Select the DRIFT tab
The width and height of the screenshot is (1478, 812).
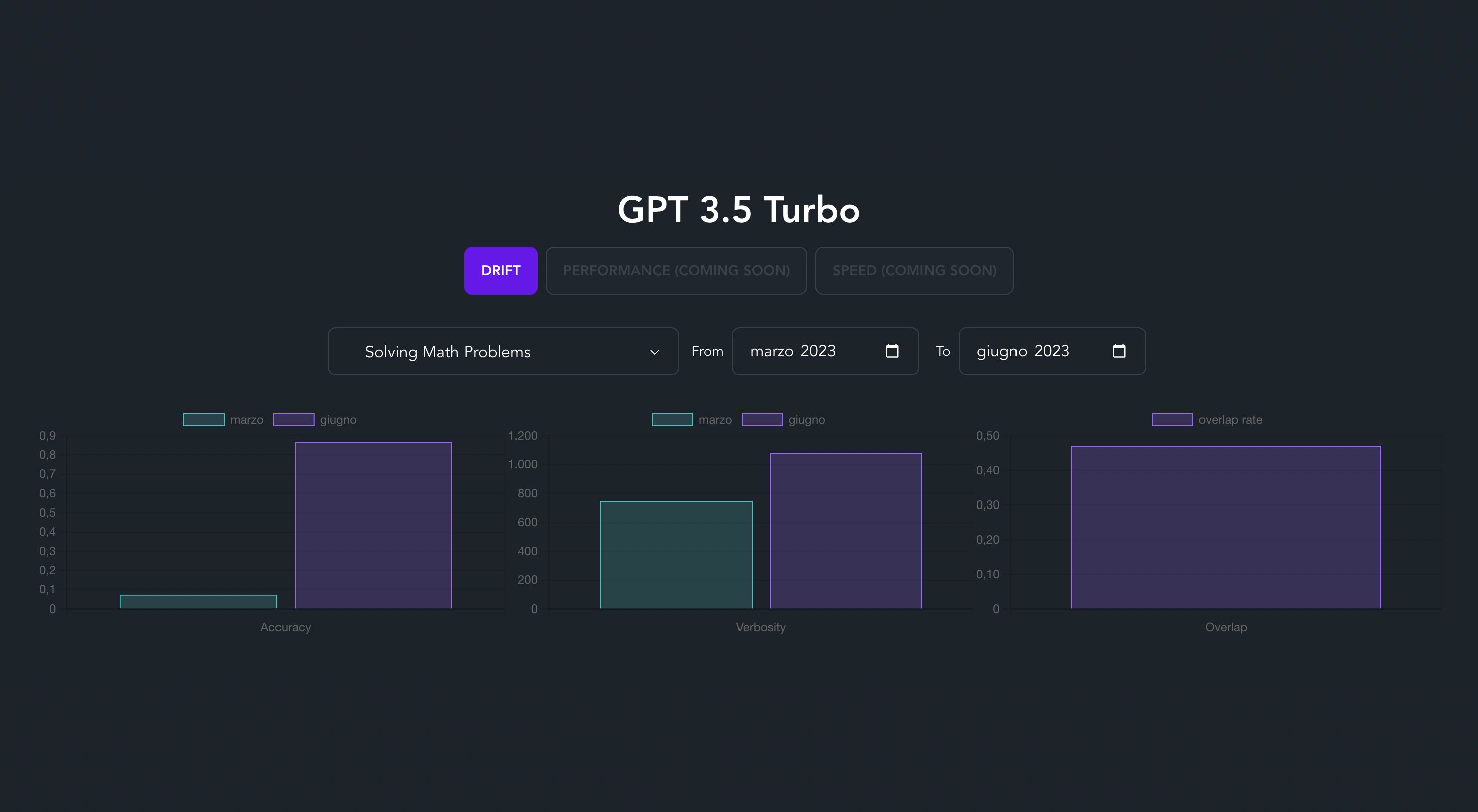click(x=501, y=271)
